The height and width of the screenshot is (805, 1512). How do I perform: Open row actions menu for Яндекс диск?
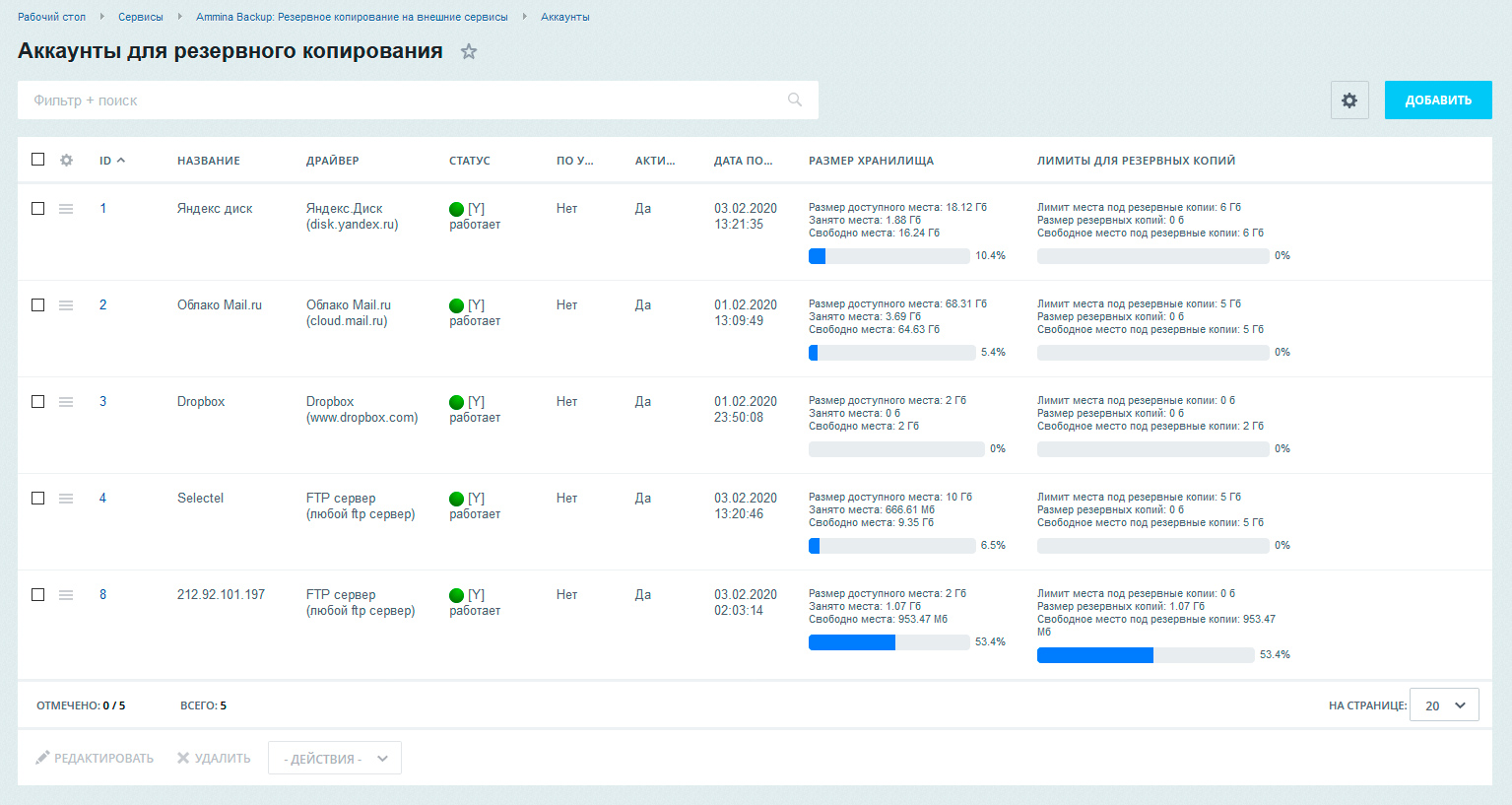(x=66, y=209)
